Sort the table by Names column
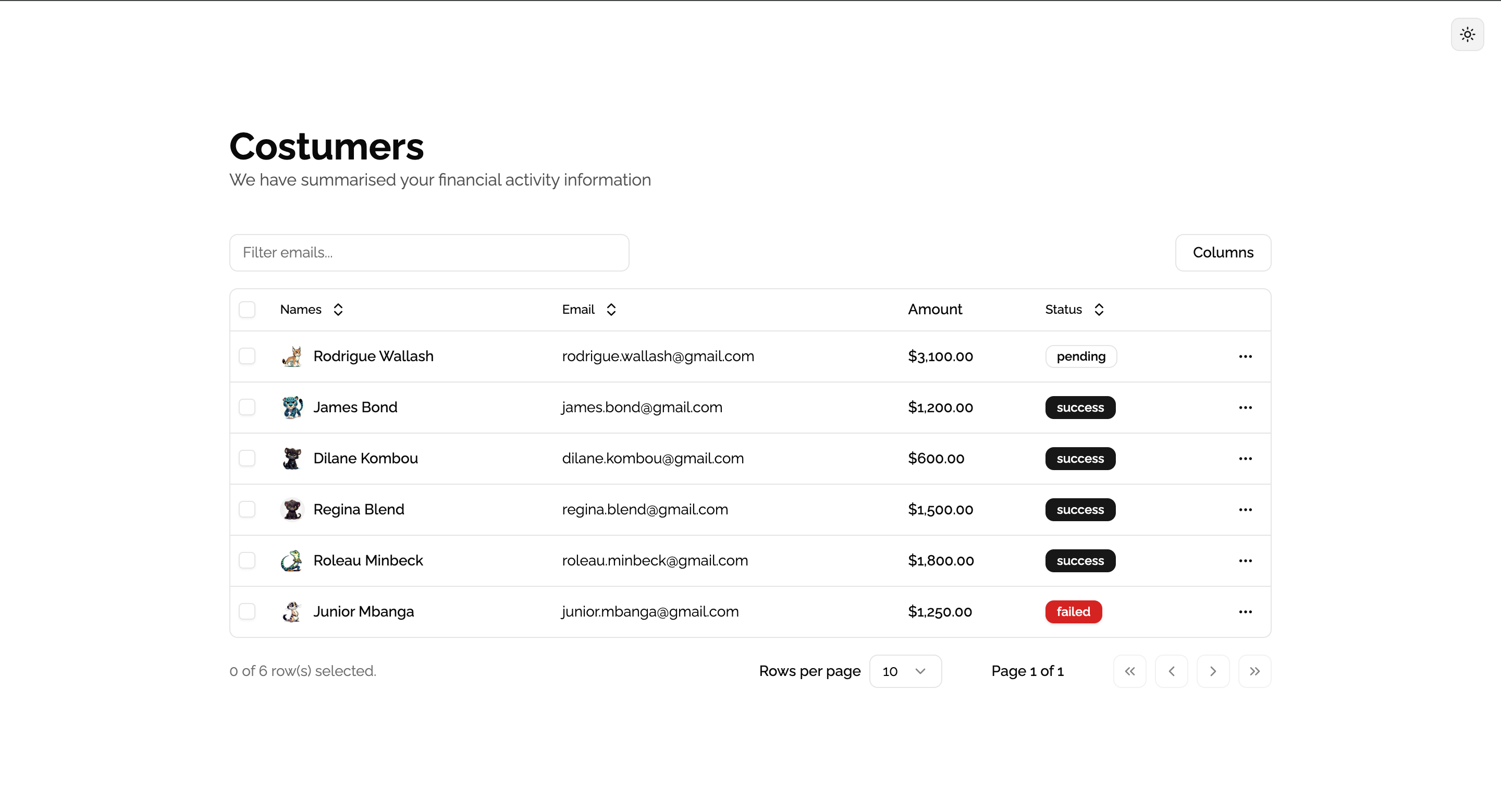Viewport: 1501px width, 812px height. pos(312,309)
